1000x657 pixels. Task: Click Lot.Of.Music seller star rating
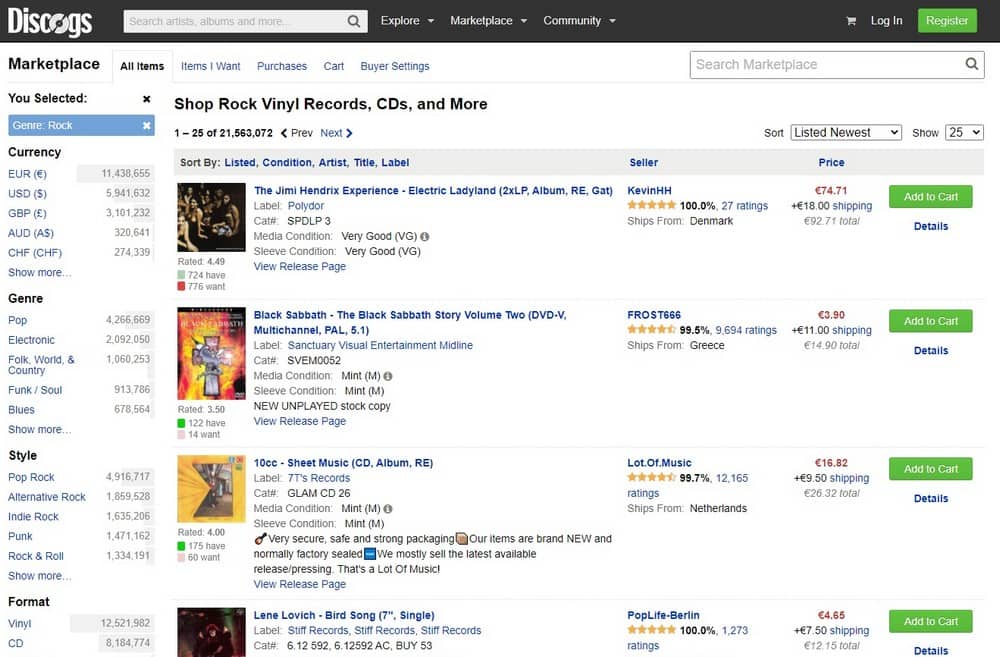[651, 478]
